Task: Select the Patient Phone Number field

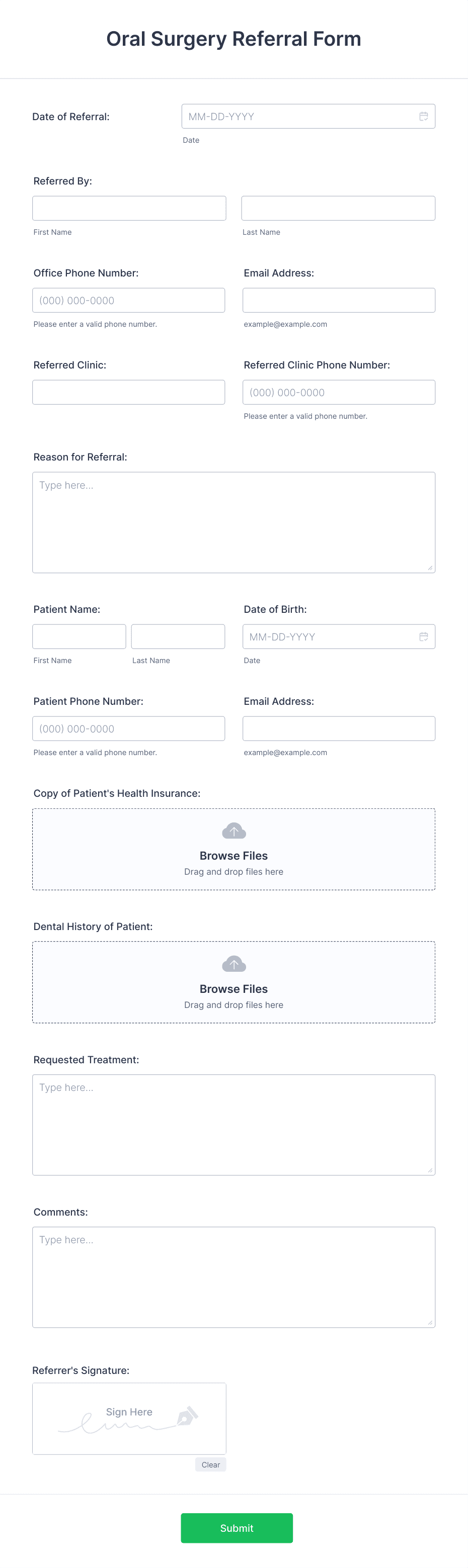Action: point(129,728)
